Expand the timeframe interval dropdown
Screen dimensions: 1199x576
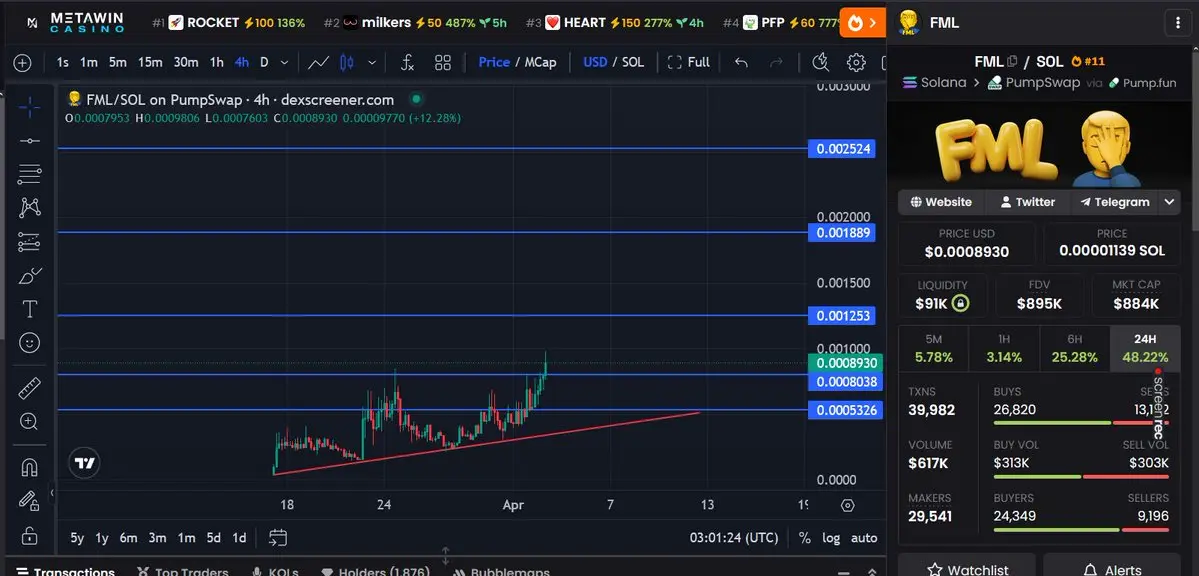(x=284, y=63)
